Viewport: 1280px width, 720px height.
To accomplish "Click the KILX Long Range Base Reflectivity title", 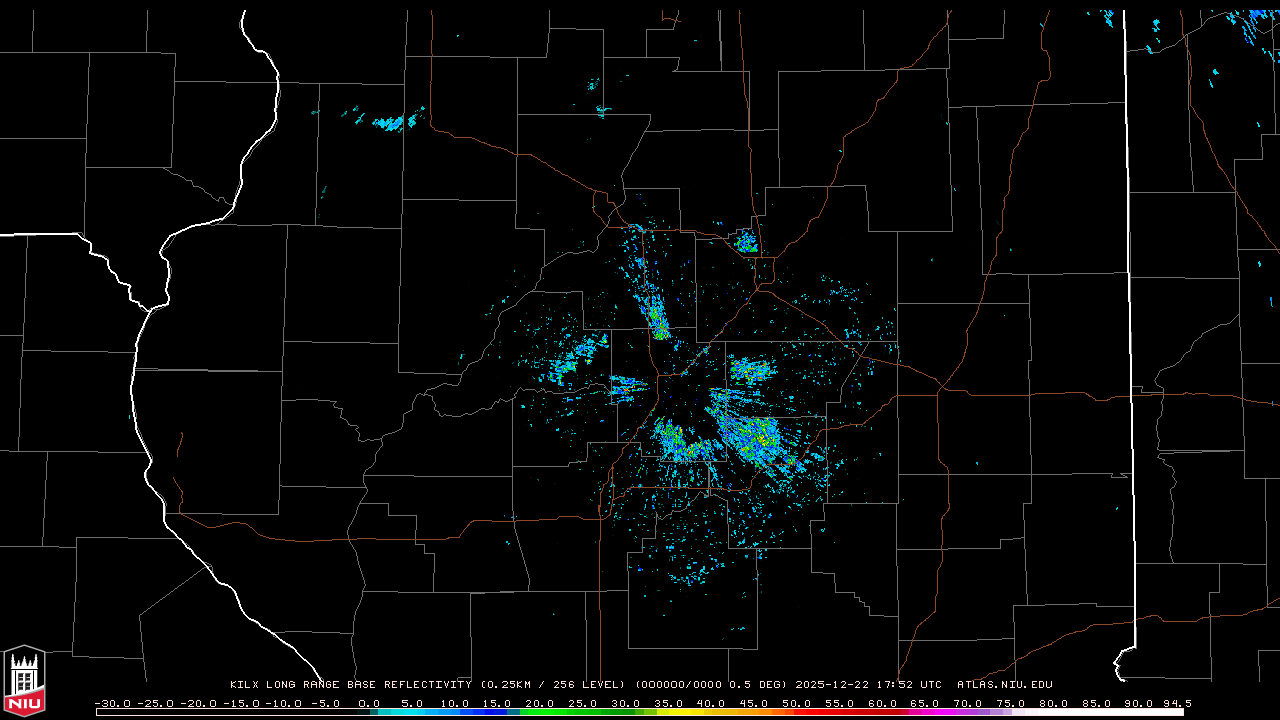I will coord(350,685).
